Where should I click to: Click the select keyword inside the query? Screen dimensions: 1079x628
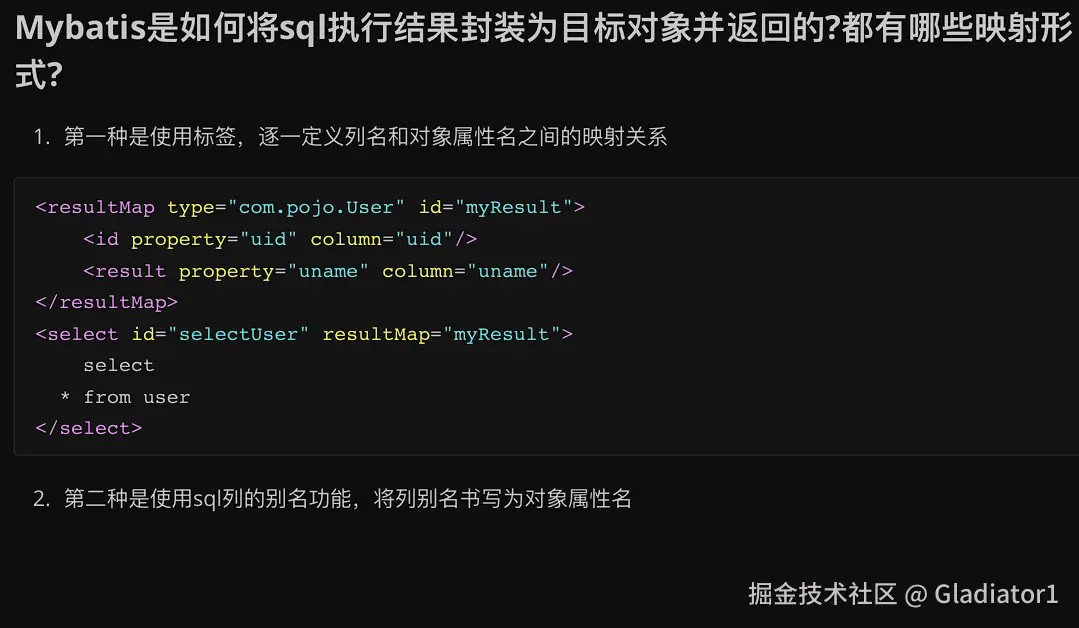click(x=118, y=365)
